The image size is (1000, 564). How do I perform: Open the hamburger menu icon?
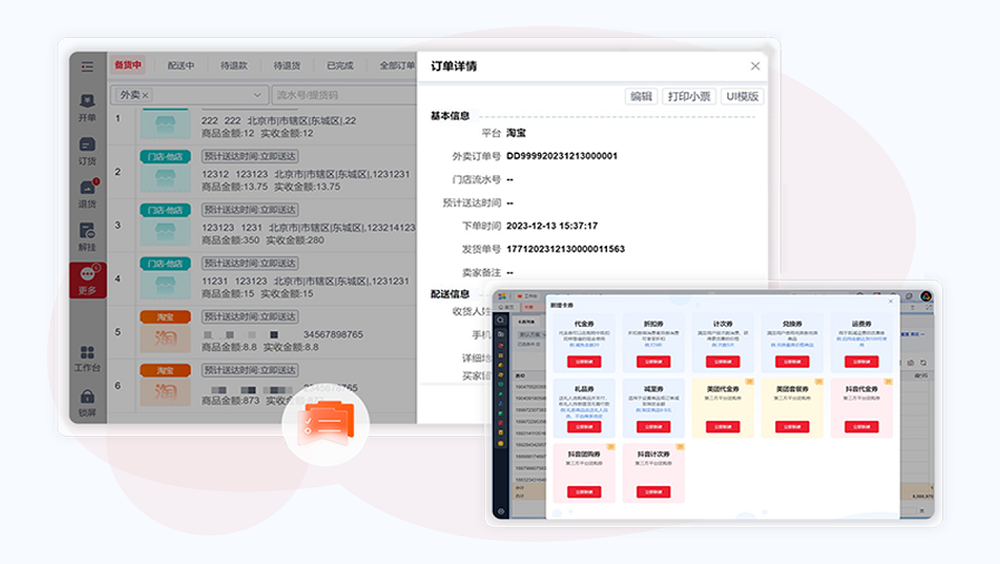tap(87, 66)
